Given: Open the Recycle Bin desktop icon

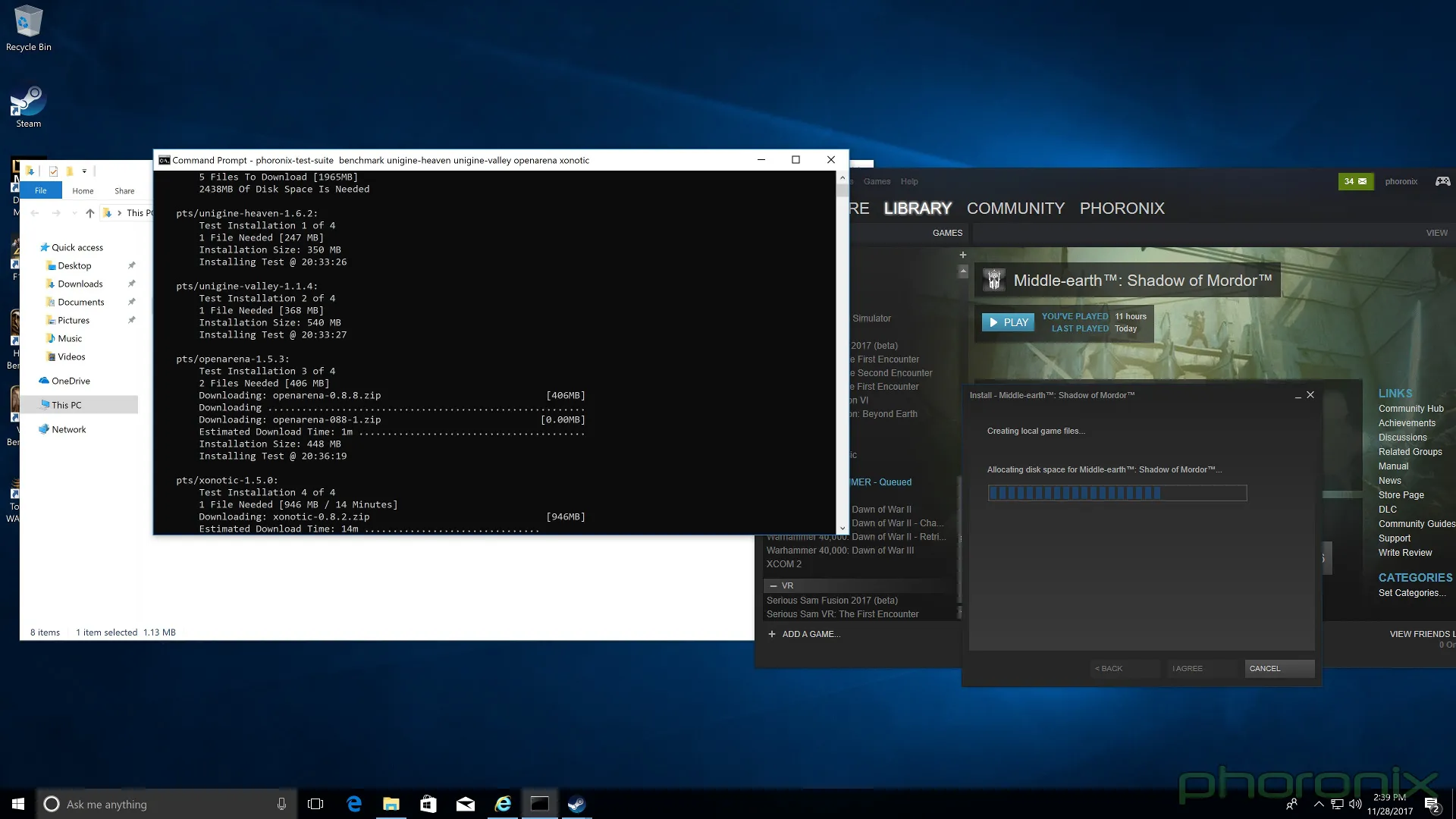Looking at the screenshot, I should tap(28, 28).
